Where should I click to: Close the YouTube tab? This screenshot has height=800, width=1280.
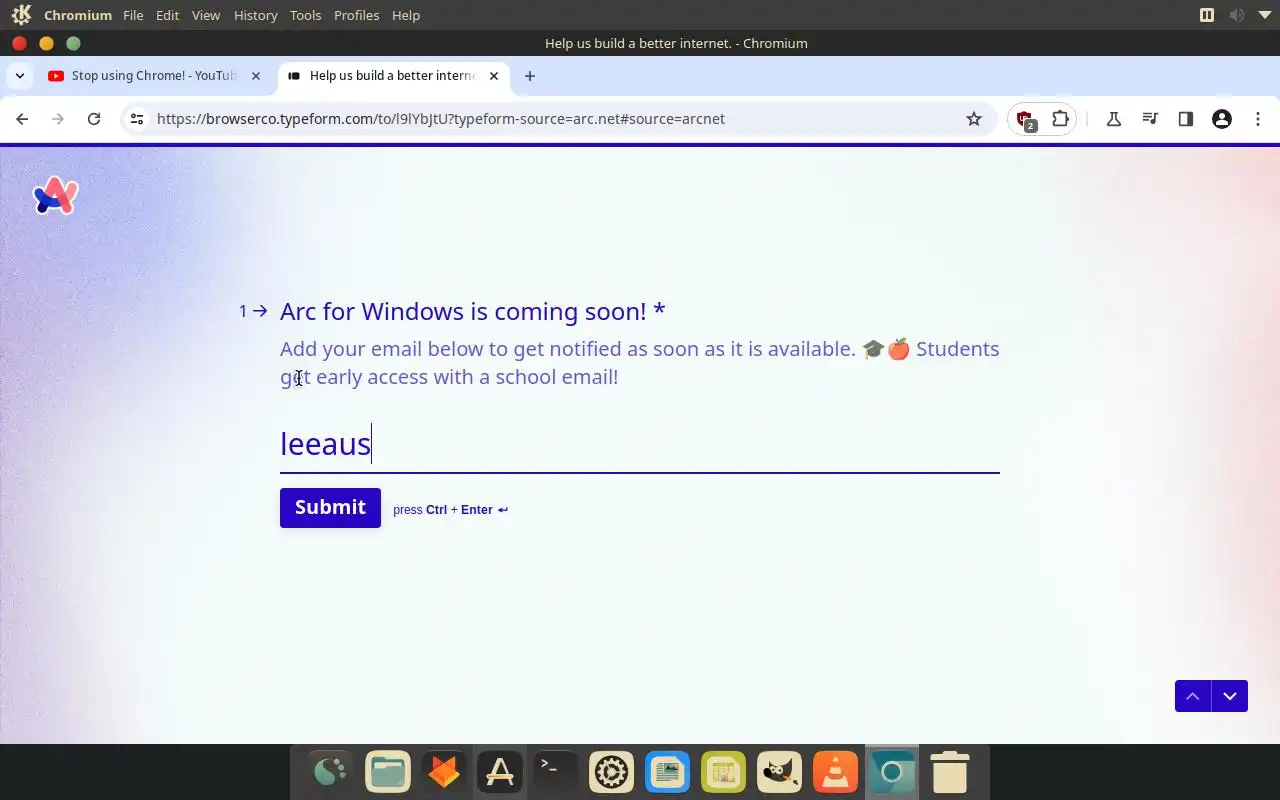[x=256, y=76]
